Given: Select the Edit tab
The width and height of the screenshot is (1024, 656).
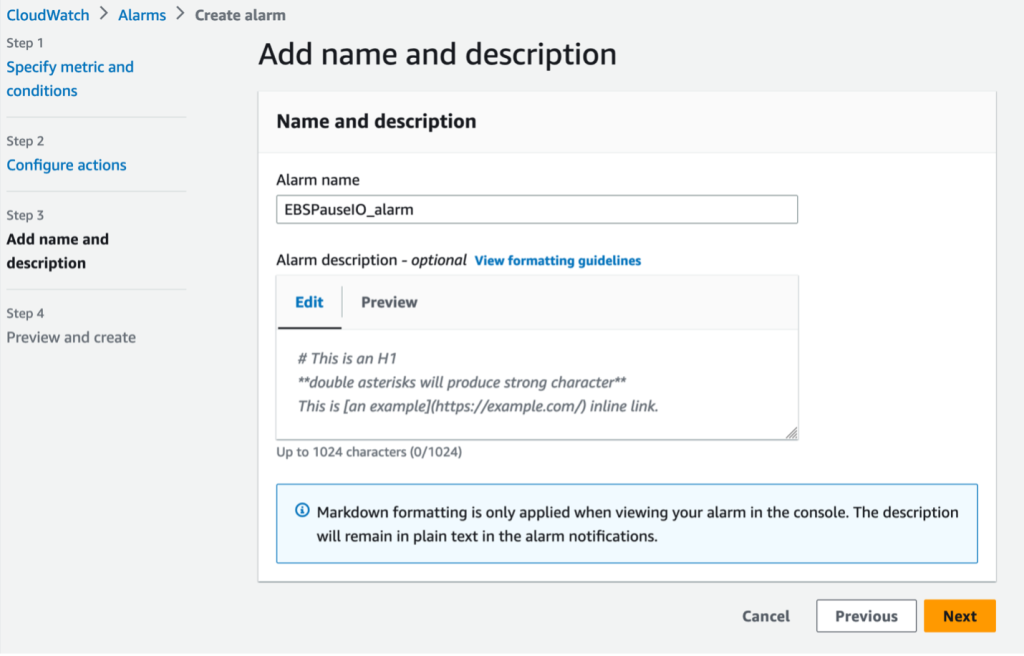Looking at the screenshot, I should tap(310, 302).
